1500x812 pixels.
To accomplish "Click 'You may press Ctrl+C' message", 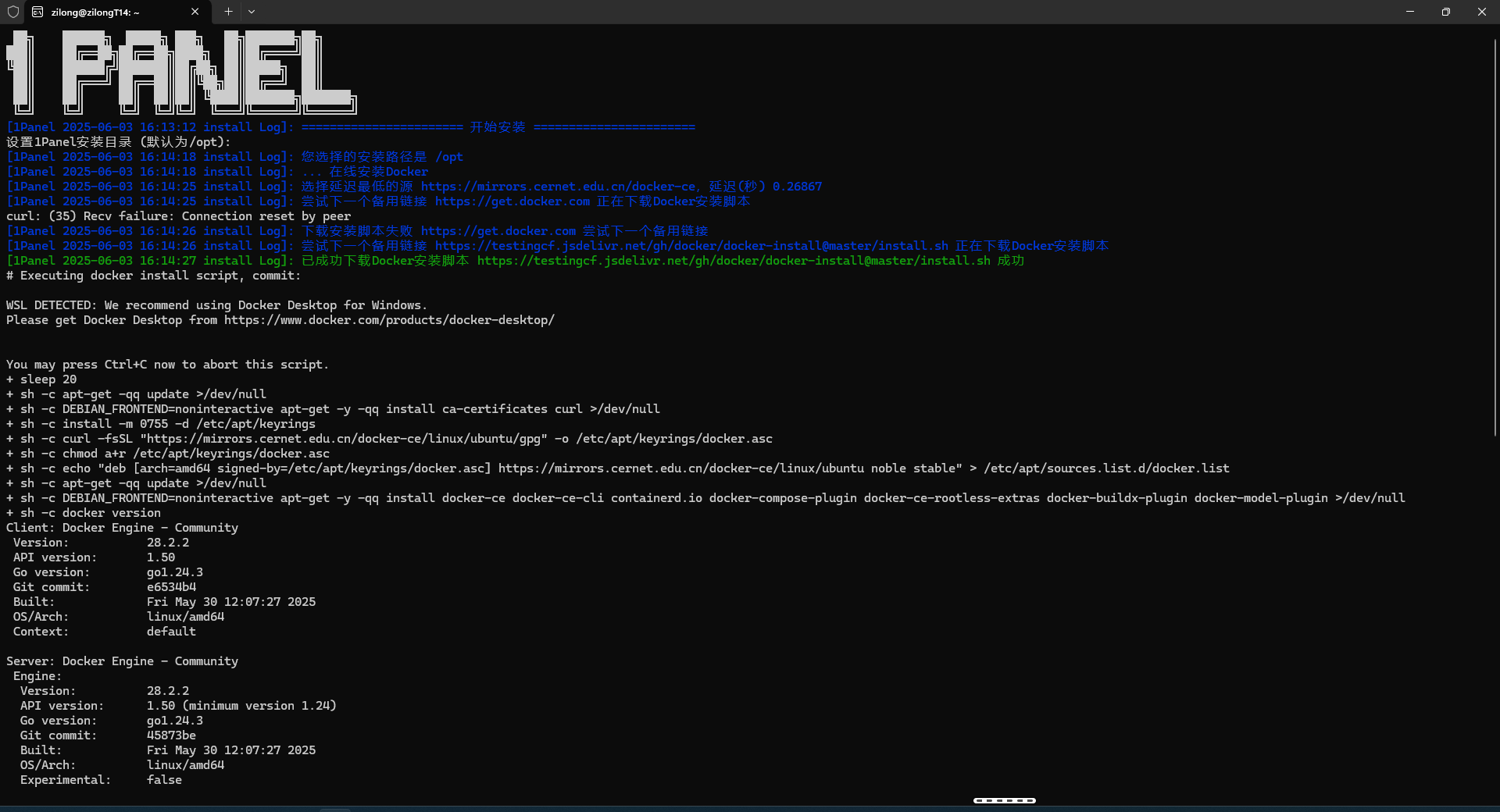I will point(167,365).
